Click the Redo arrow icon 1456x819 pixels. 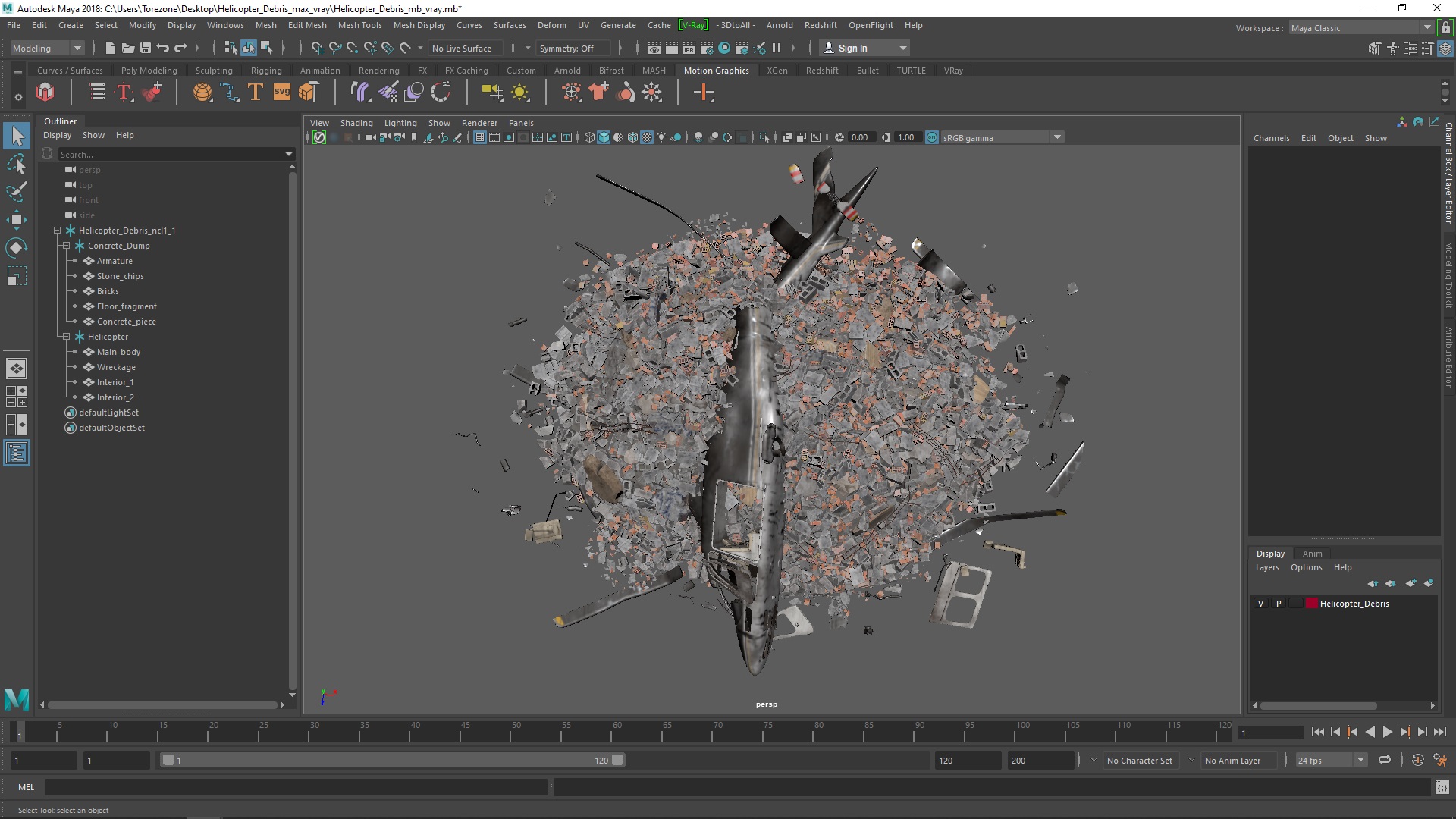(x=180, y=48)
